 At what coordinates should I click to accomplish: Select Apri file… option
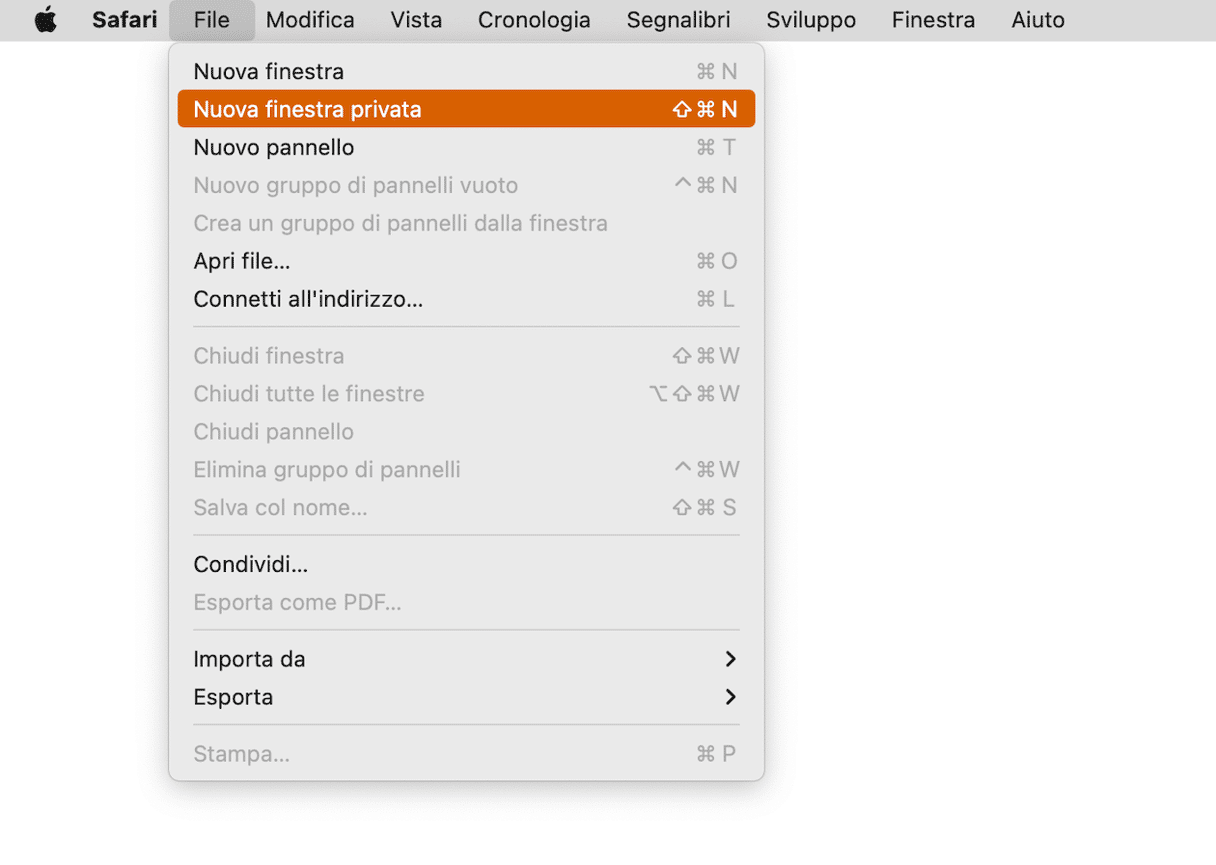point(466,261)
